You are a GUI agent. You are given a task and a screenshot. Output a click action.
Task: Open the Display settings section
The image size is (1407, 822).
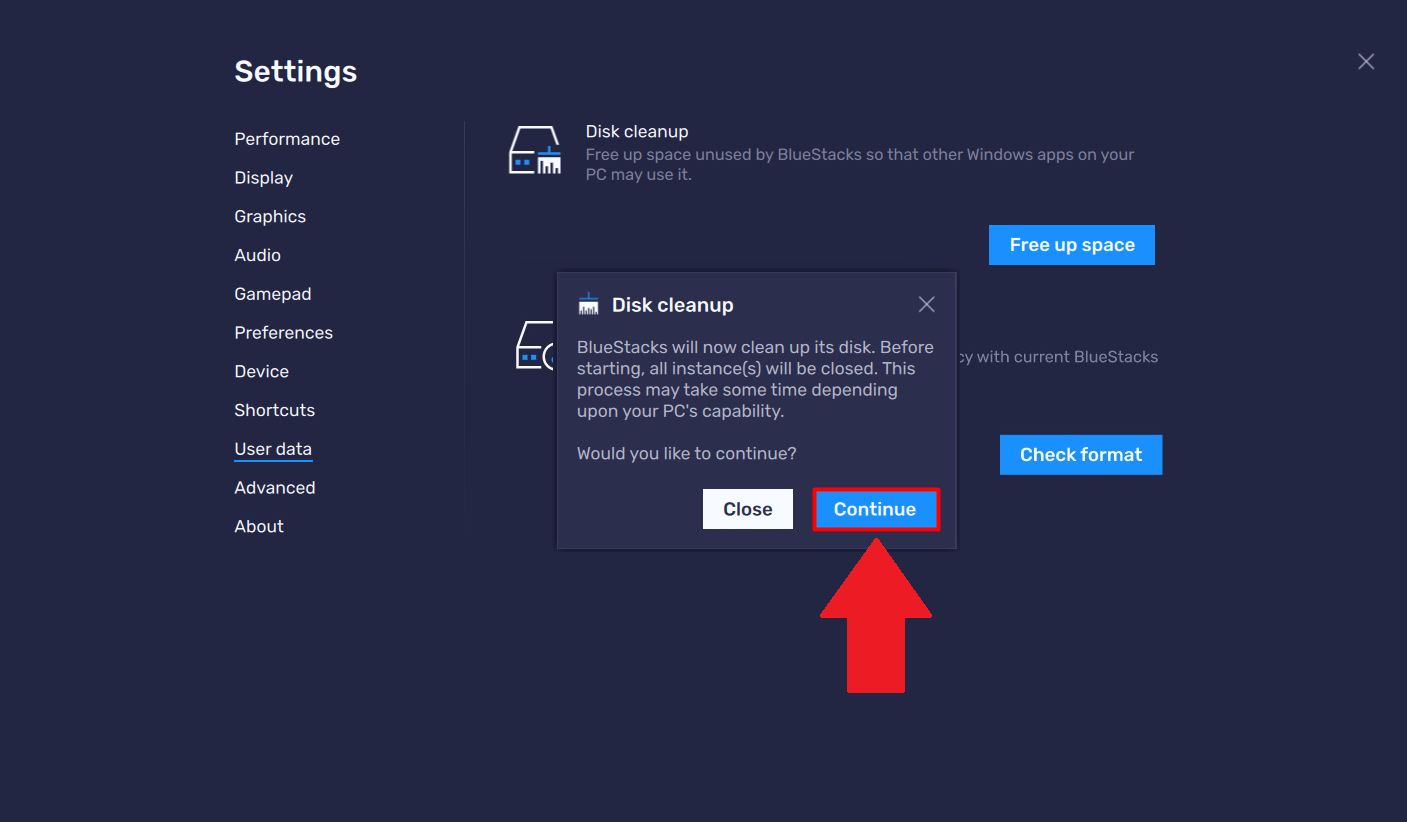[x=264, y=178]
